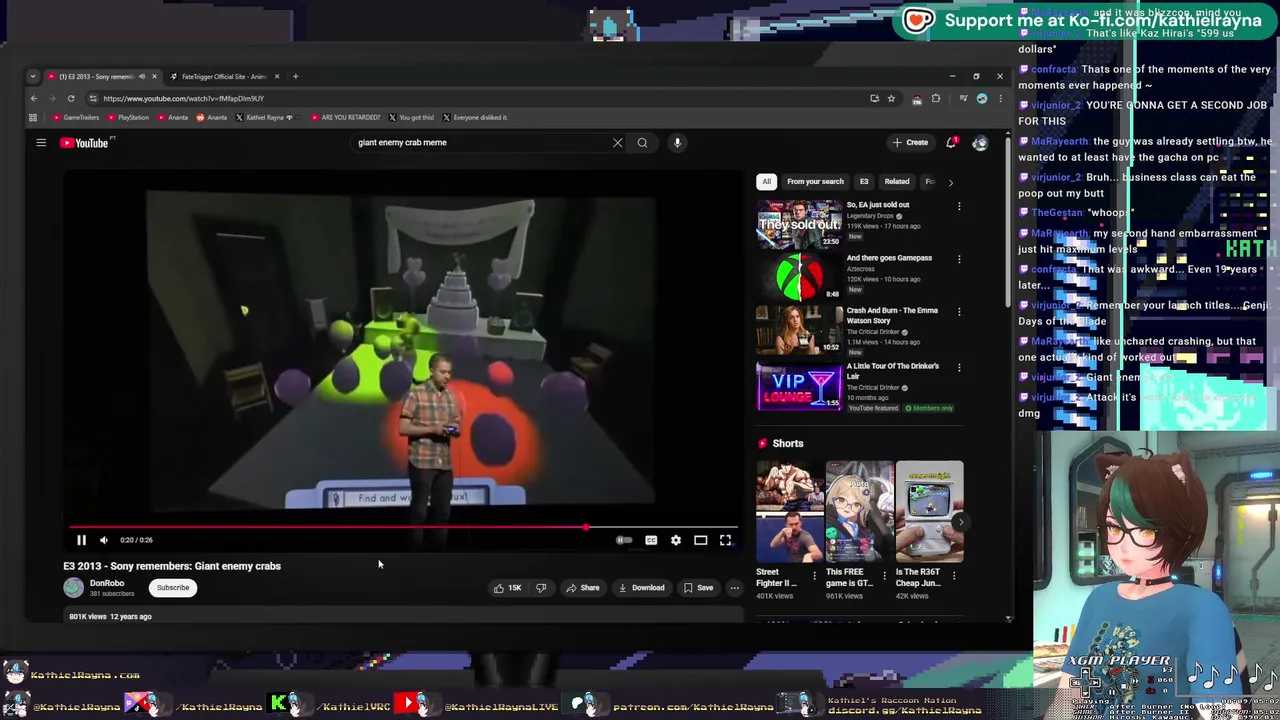The width and height of the screenshot is (1280, 720).
Task: Show the next shorts with the arrow
Action: [x=960, y=522]
